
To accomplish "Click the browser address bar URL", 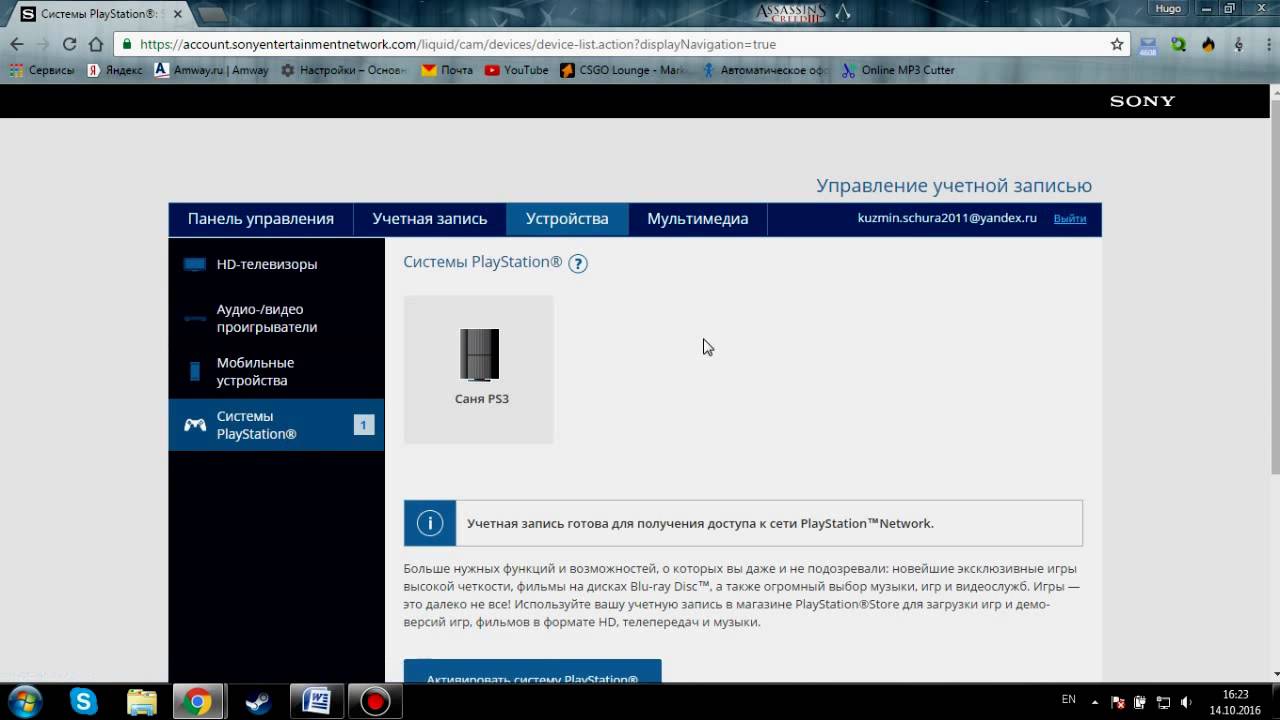I will tap(458, 44).
